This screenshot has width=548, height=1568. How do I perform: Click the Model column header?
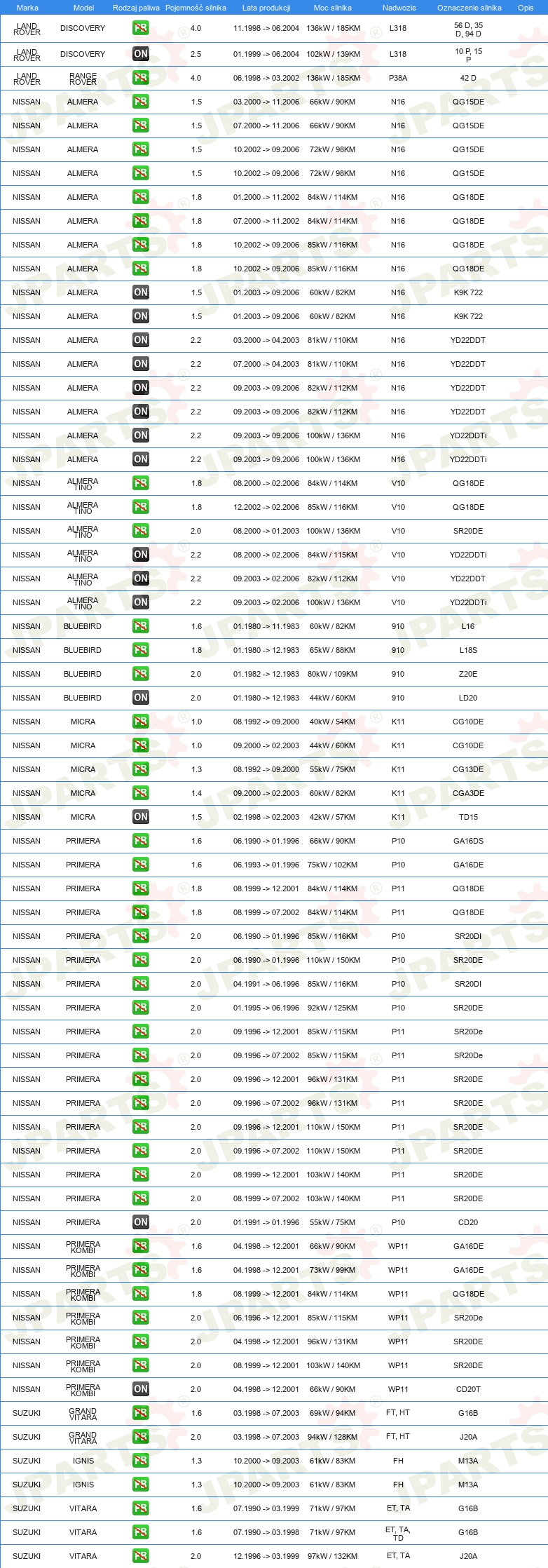pos(83,8)
